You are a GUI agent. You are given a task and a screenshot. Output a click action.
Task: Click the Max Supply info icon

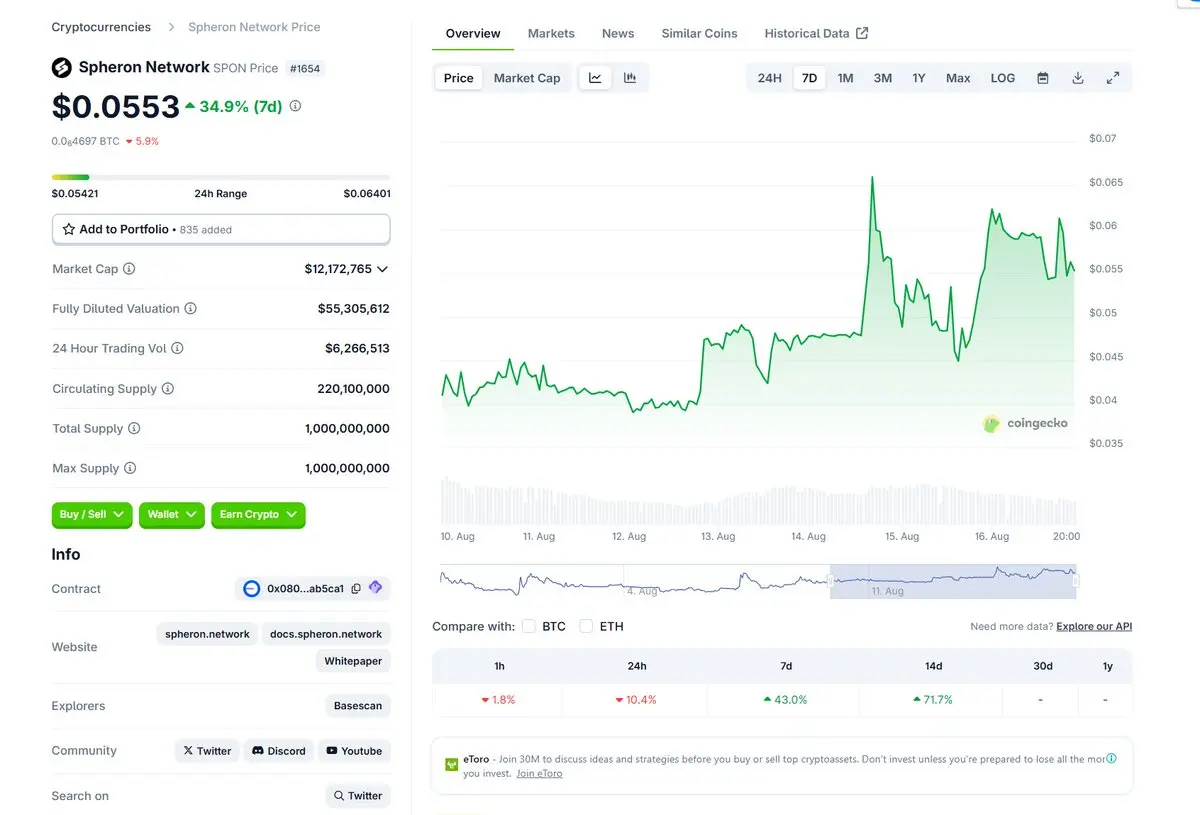pyautogui.click(x=130, y=468)
